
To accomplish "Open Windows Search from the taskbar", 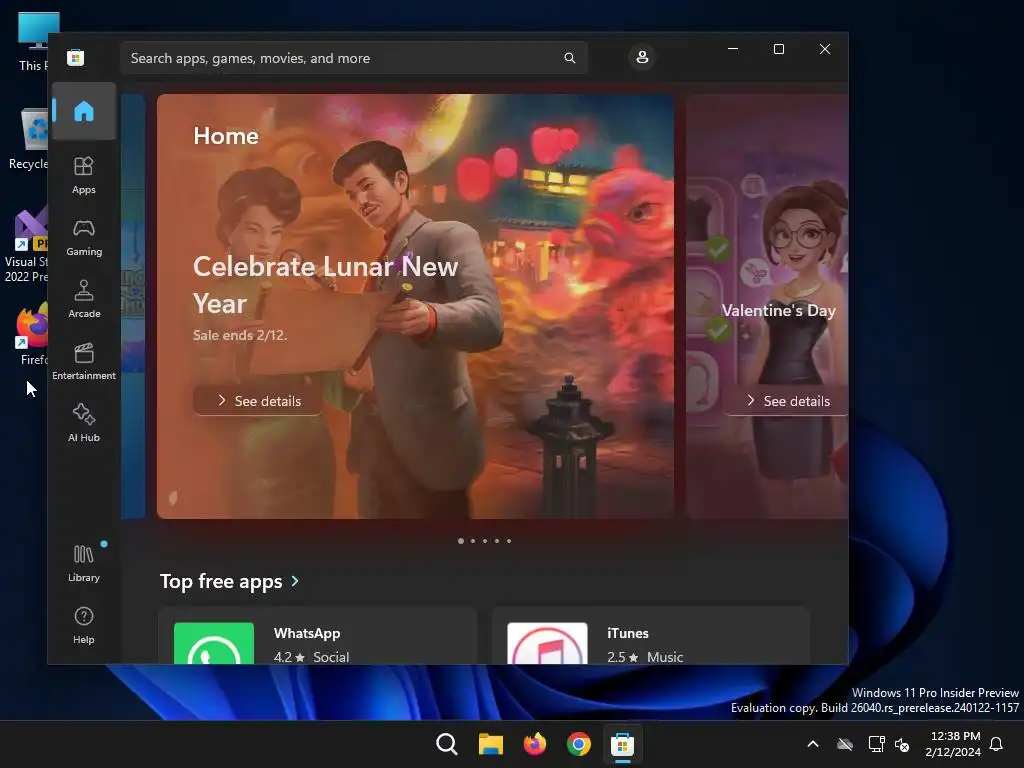I will [x=447, y=744].
